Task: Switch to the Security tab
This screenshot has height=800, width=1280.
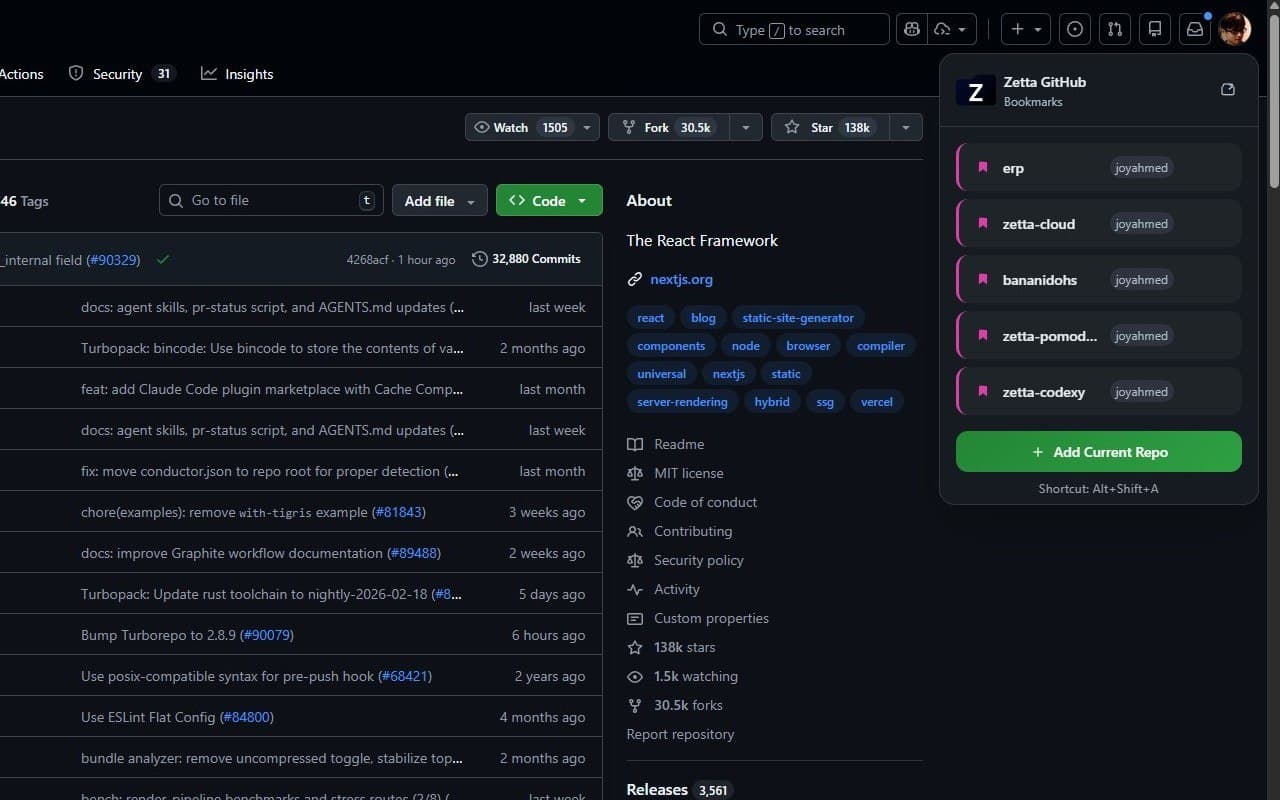Action: [x=121, y=74]
